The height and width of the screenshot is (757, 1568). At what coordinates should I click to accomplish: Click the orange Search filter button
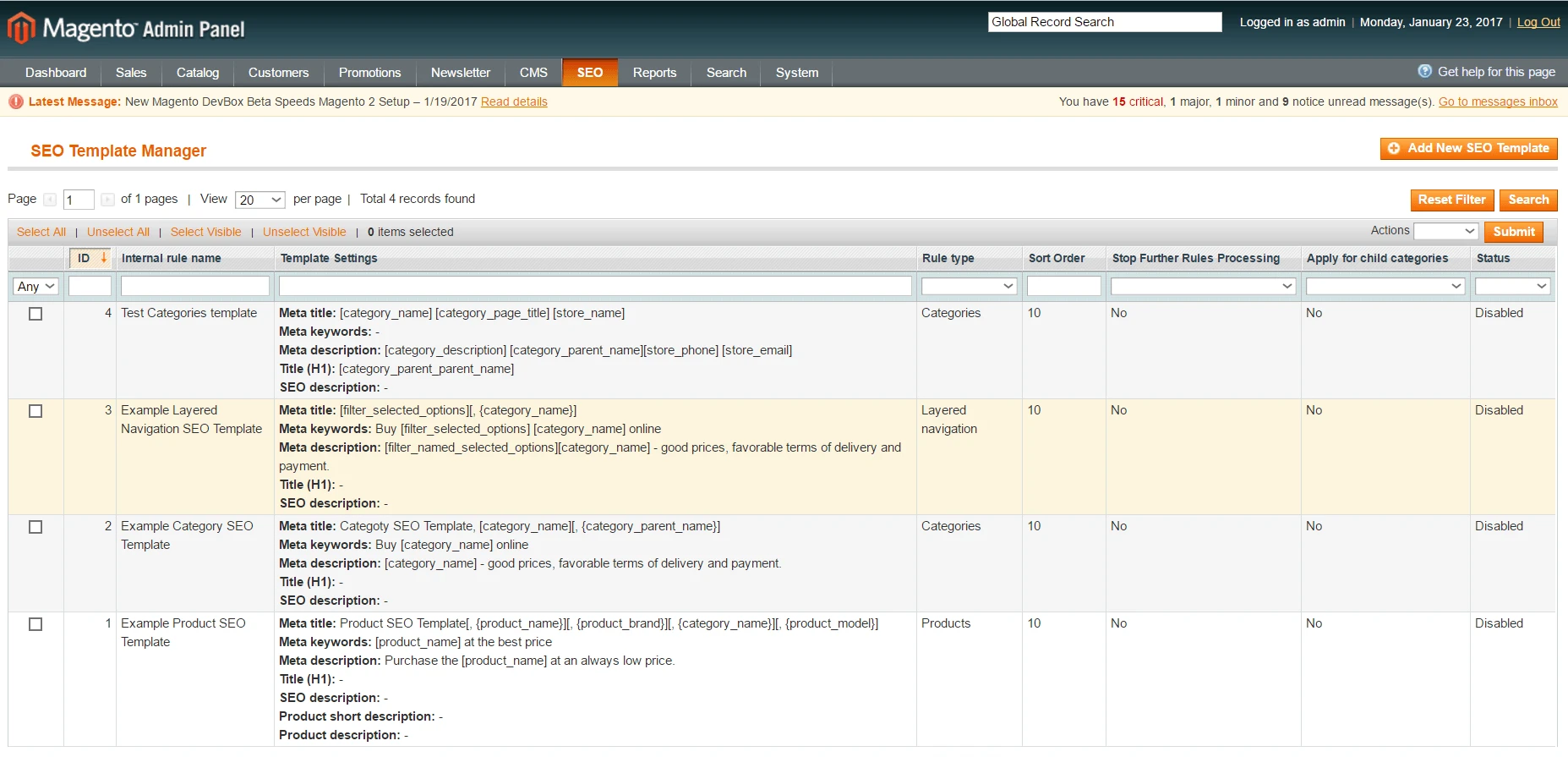[x=1528, y=200]
